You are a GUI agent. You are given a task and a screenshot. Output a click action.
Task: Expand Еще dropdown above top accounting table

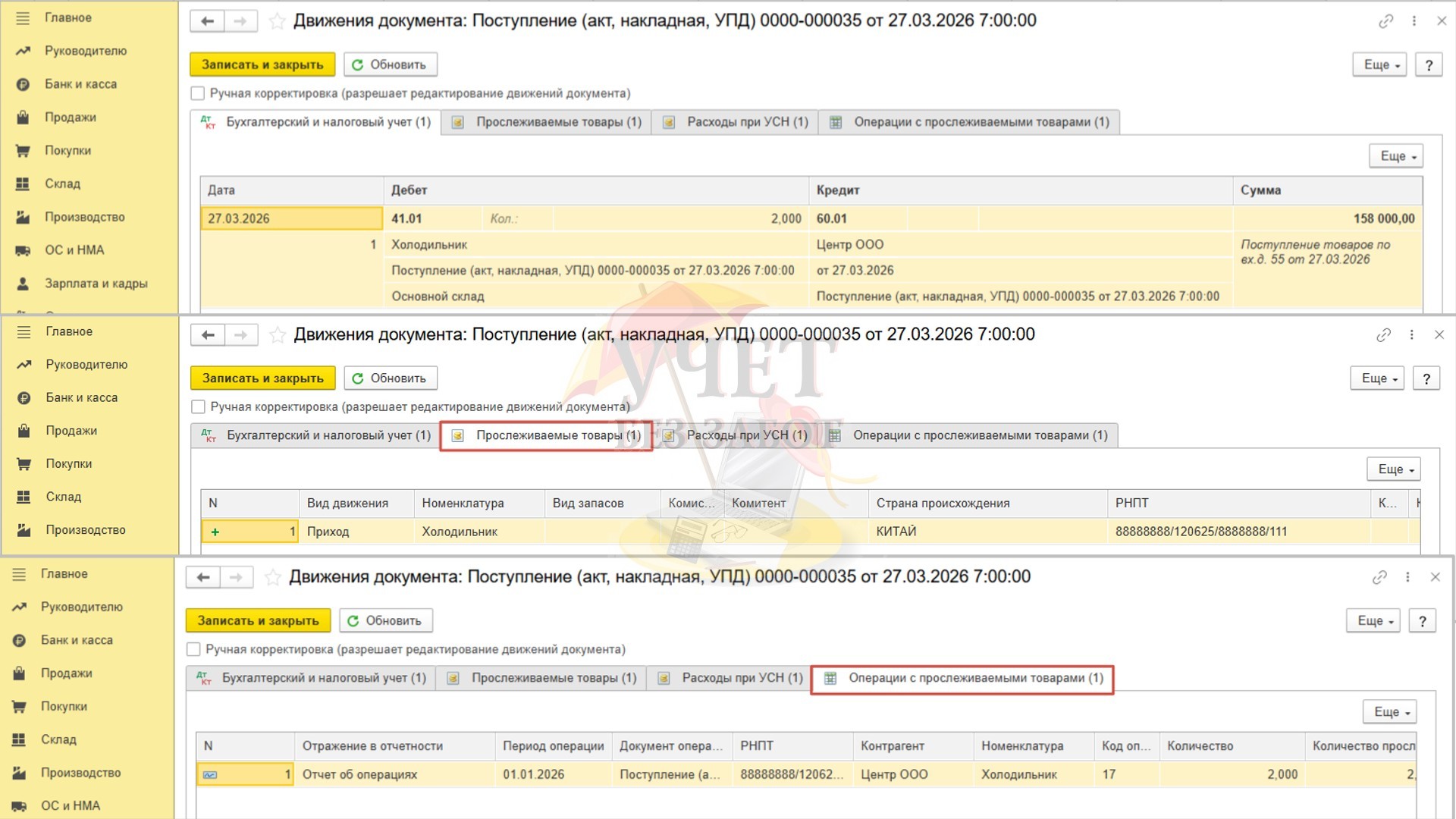pyautogui.click(x=1396, y=155)
